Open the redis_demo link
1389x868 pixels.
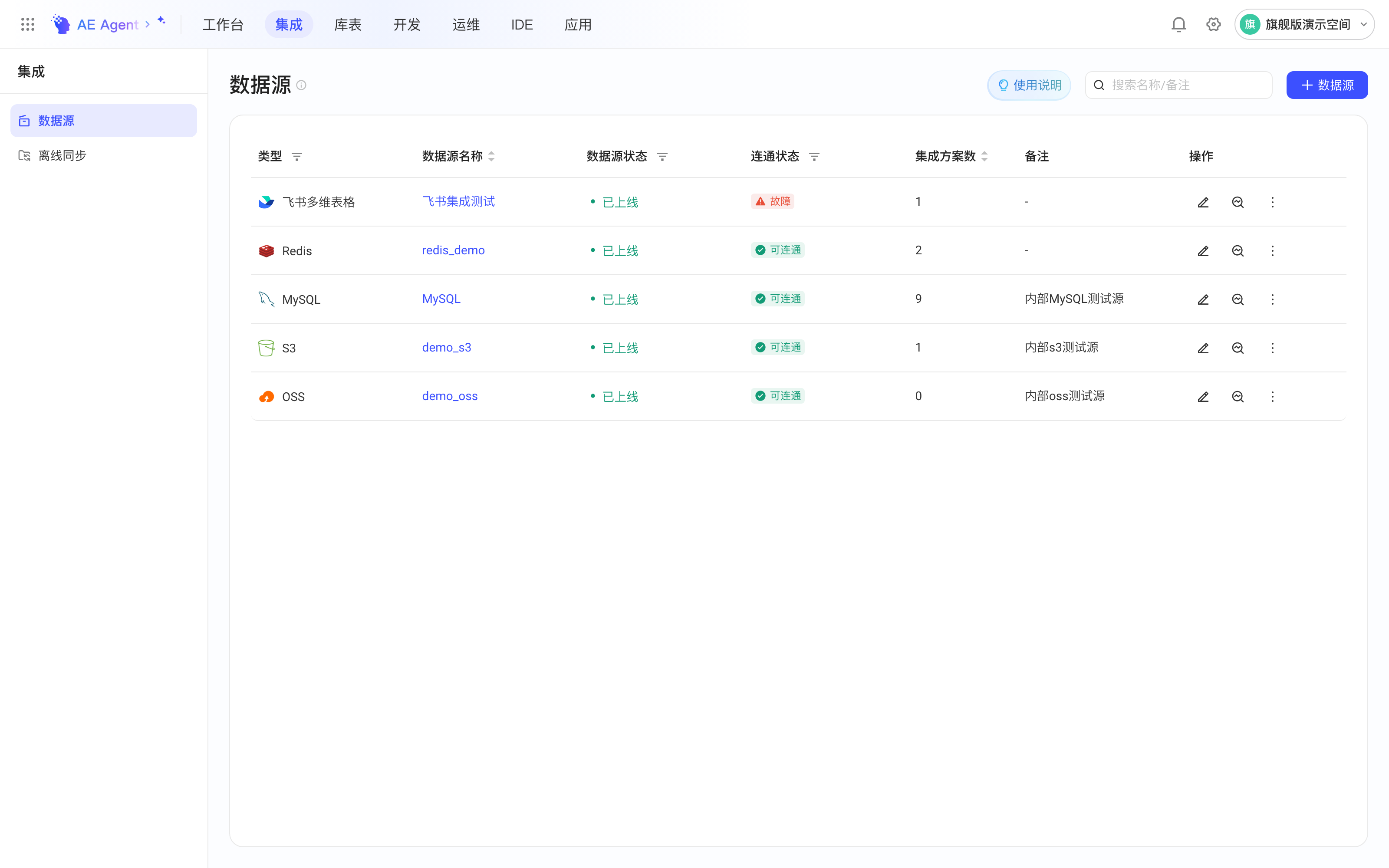pos(453,250)
